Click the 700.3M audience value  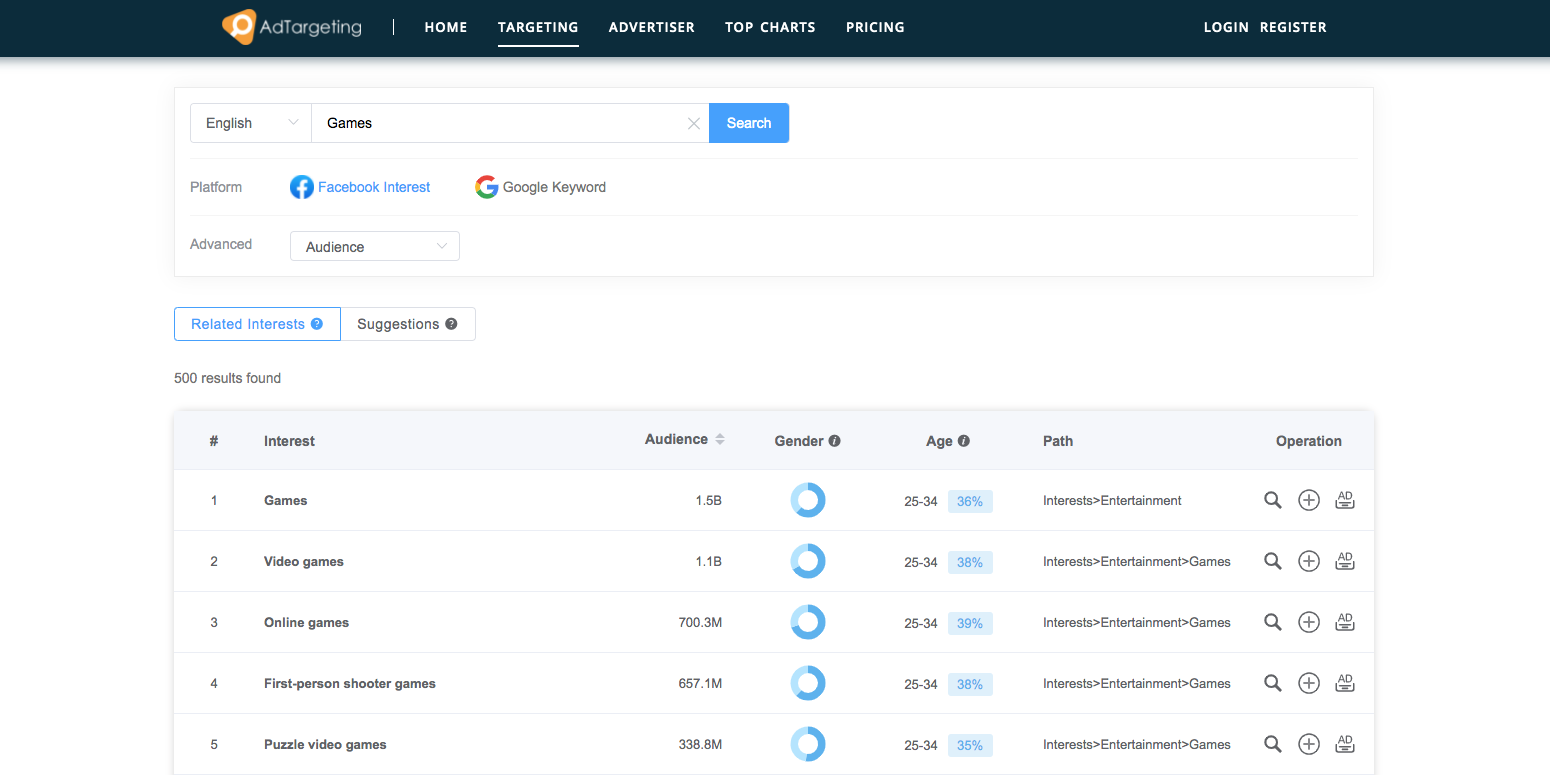[700, 622]
